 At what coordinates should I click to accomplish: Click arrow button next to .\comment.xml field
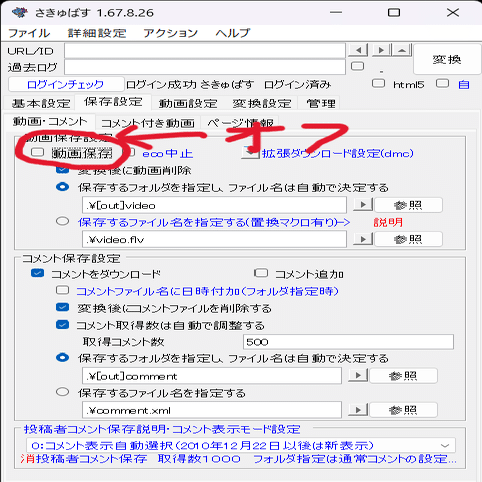[x=358, y=410]
